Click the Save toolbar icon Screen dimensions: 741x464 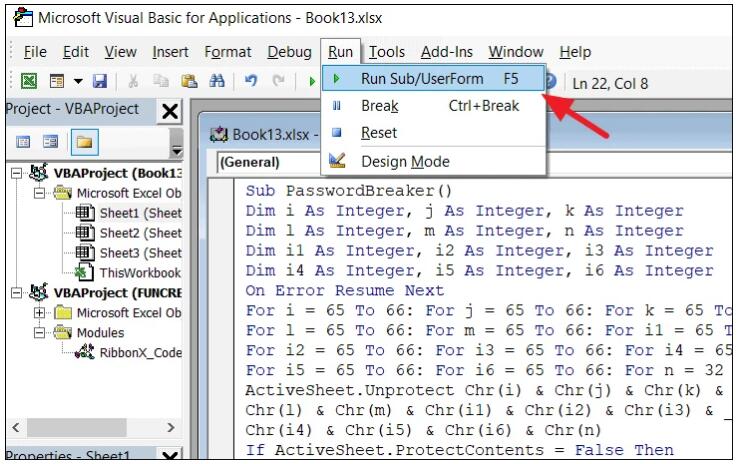tap(100, 81)
